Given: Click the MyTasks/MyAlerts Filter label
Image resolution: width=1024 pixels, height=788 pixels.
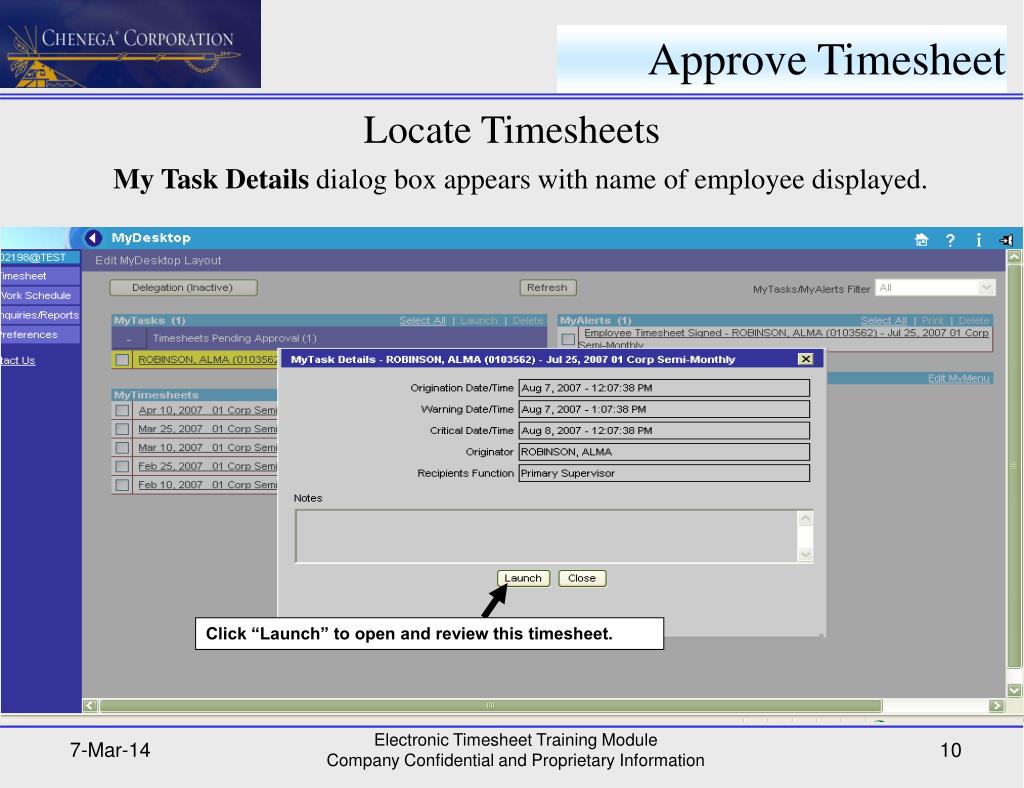Looking at the screenshot, I should pyautogui.click(x=811, y=289).
